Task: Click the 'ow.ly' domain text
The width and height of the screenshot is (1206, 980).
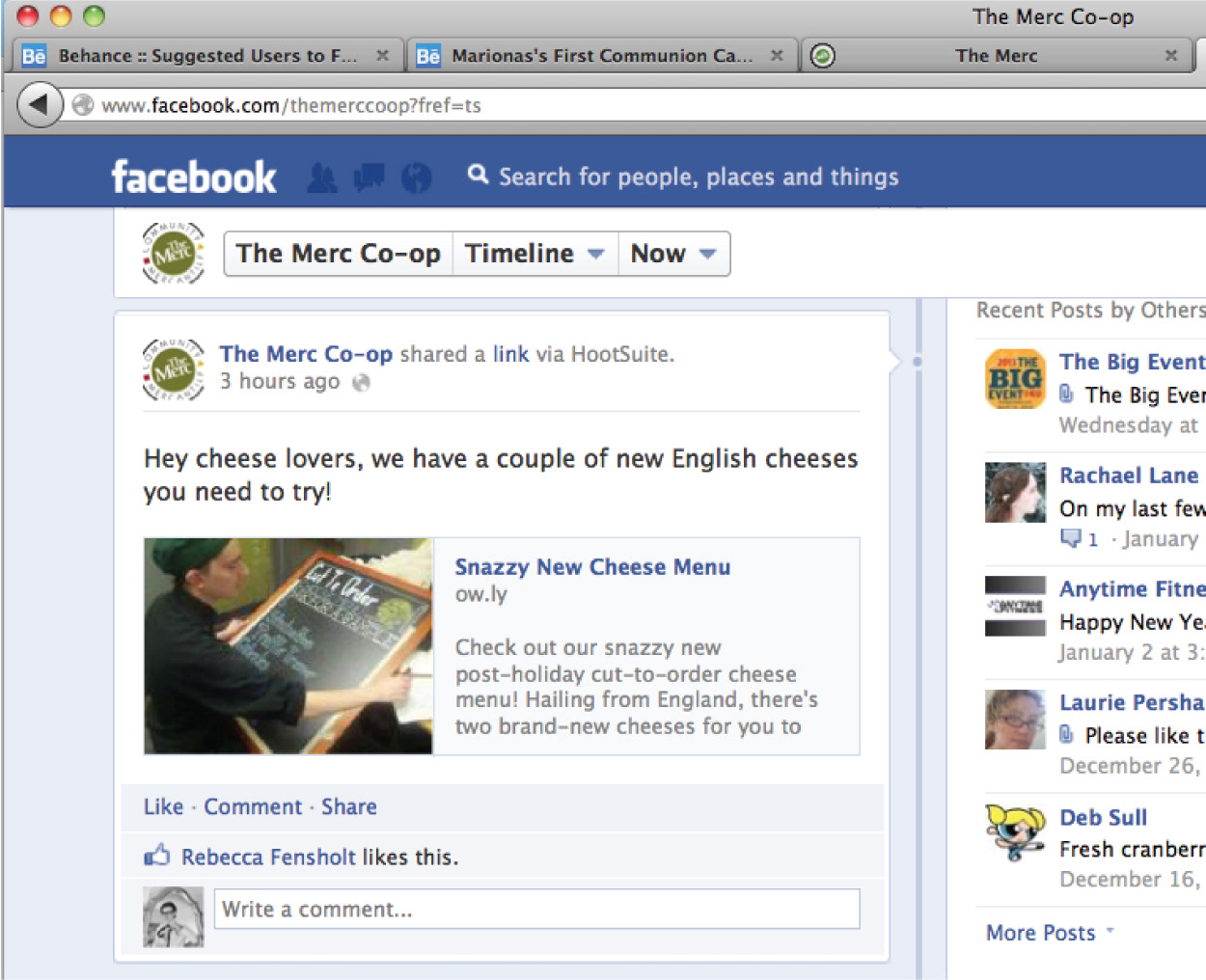Action: pos(480,594)
